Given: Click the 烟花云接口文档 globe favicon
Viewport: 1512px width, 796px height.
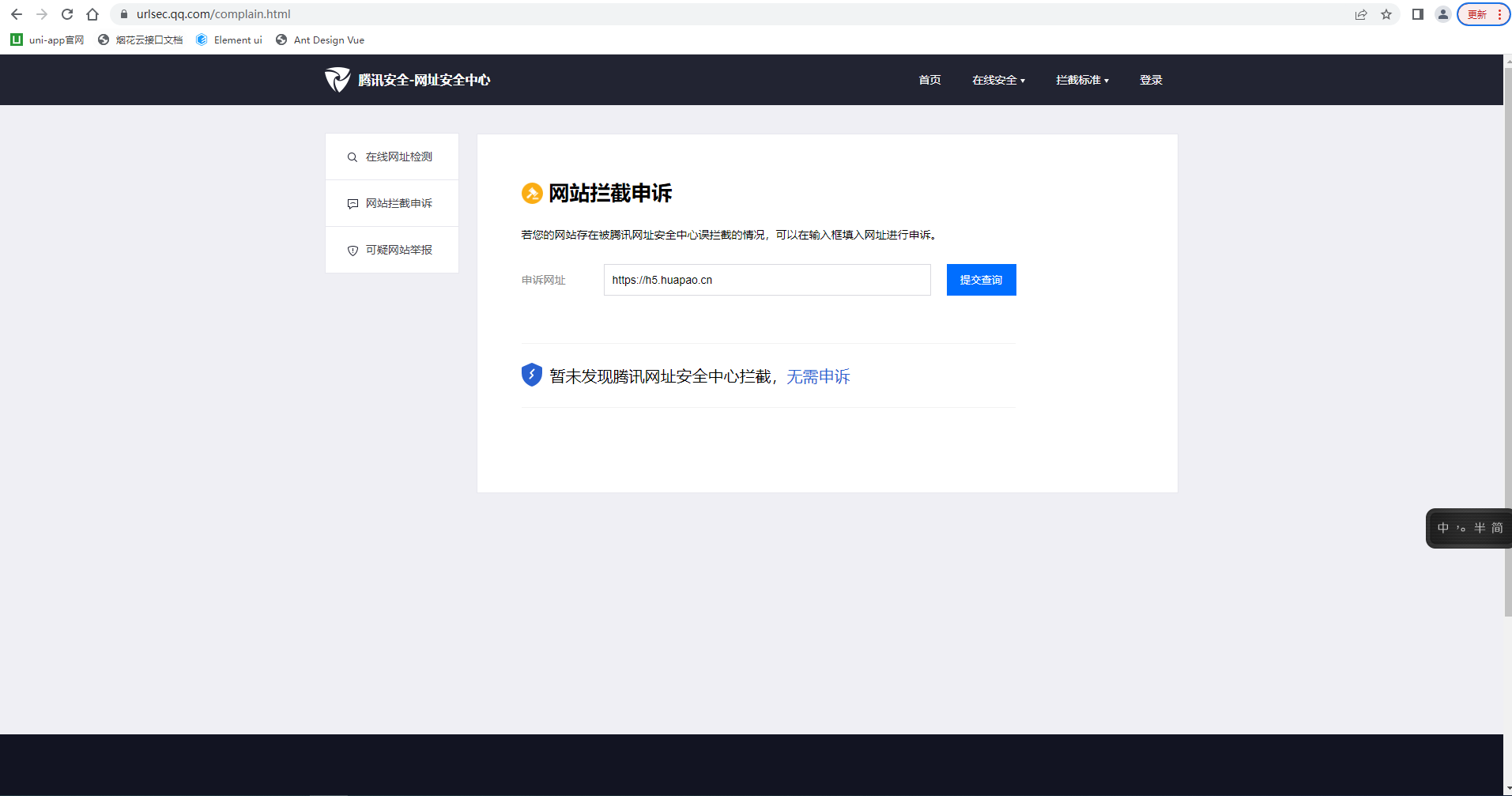Looking at the screenshot, I should point(104,40).
